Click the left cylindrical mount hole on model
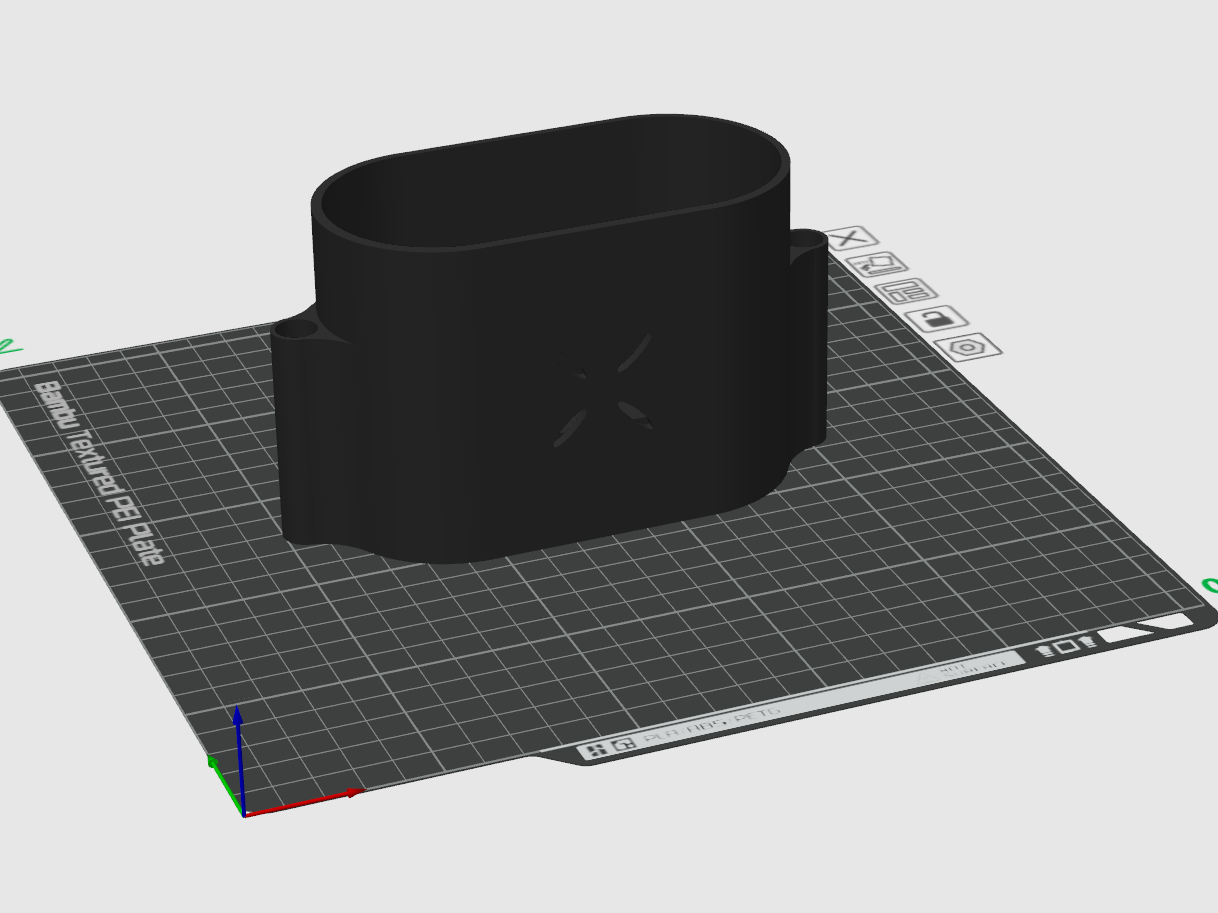 click(x=297, y=328)
